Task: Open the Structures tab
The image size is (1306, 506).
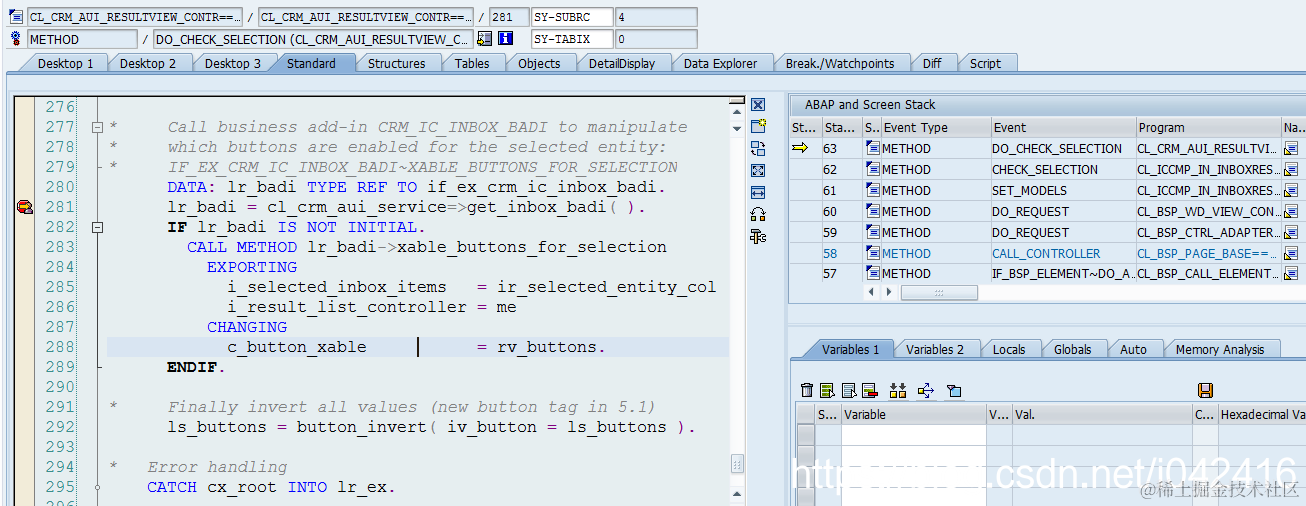Action: click(x=396, y=63)
